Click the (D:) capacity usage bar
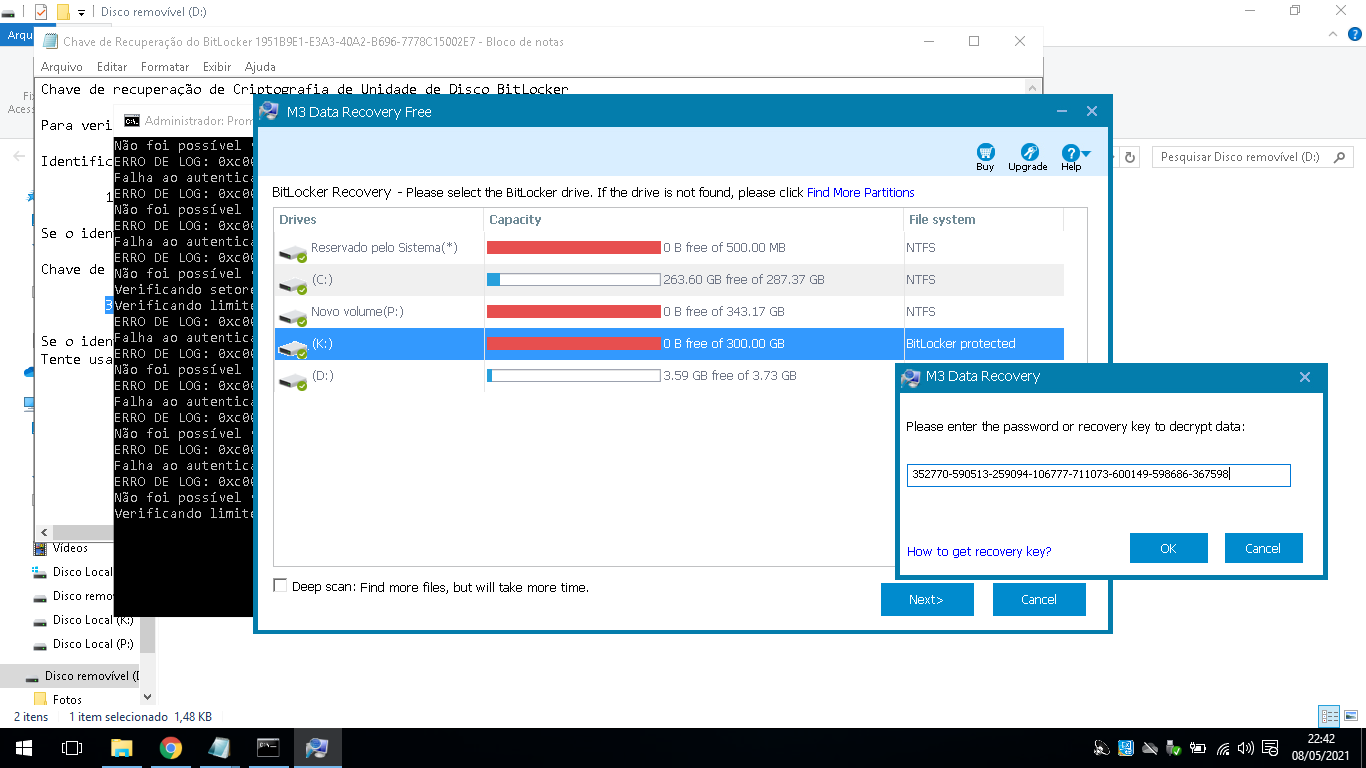The image size is (1366, 768). tap(573, 375)
